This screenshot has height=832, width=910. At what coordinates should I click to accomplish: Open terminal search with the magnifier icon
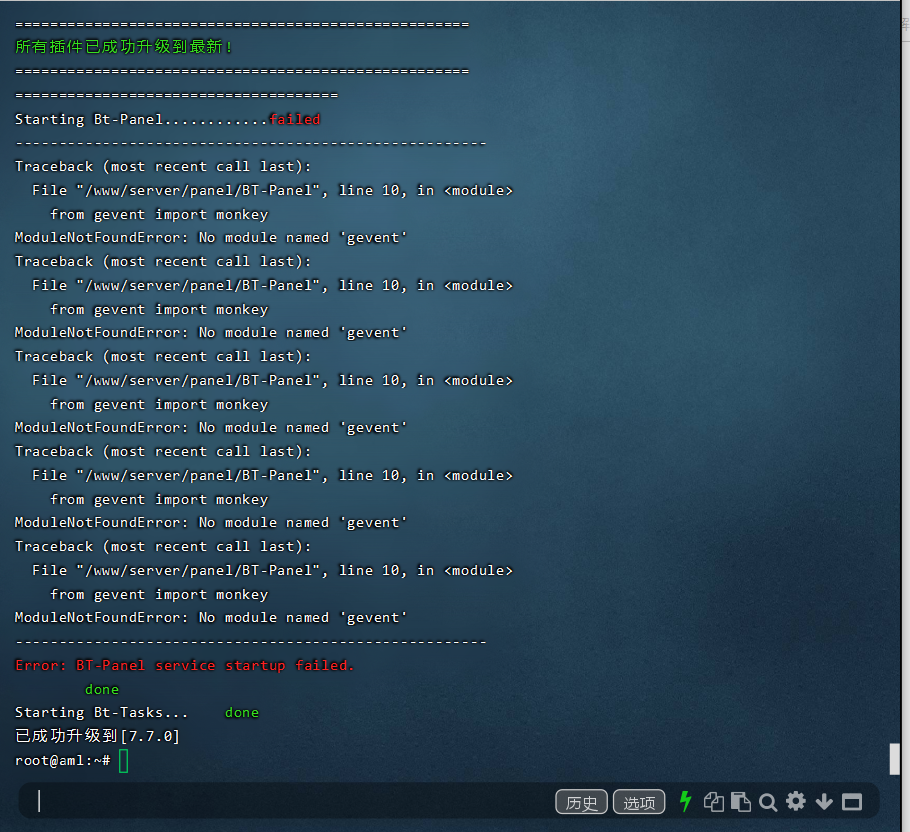[x=768, y=802]
